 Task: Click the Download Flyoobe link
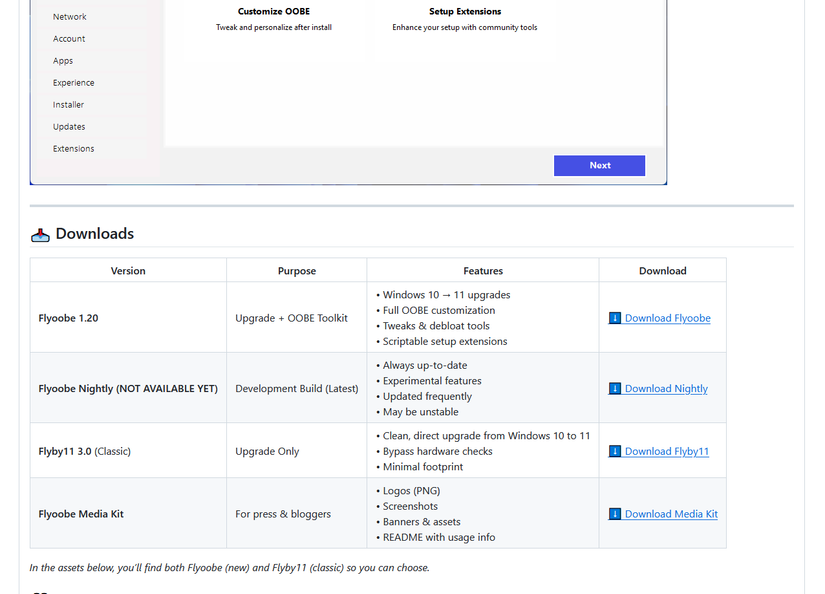(x=667, y=318)
